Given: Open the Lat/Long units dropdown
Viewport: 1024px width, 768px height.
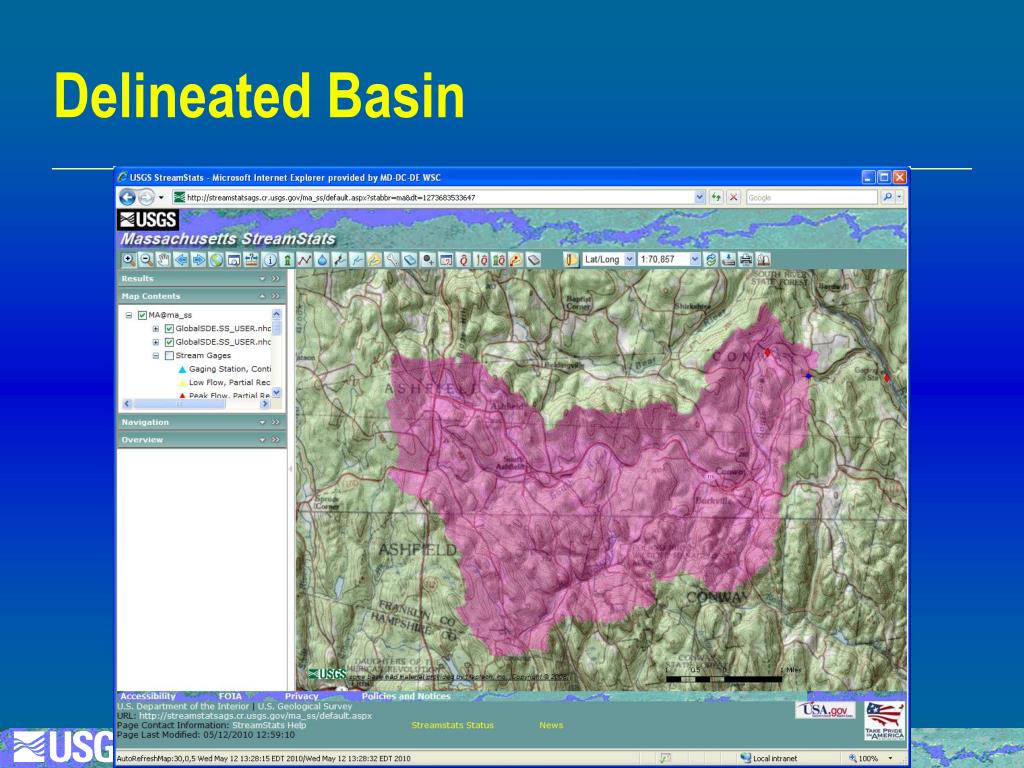Looking at the screenshot, I should (x=629, y=259).
